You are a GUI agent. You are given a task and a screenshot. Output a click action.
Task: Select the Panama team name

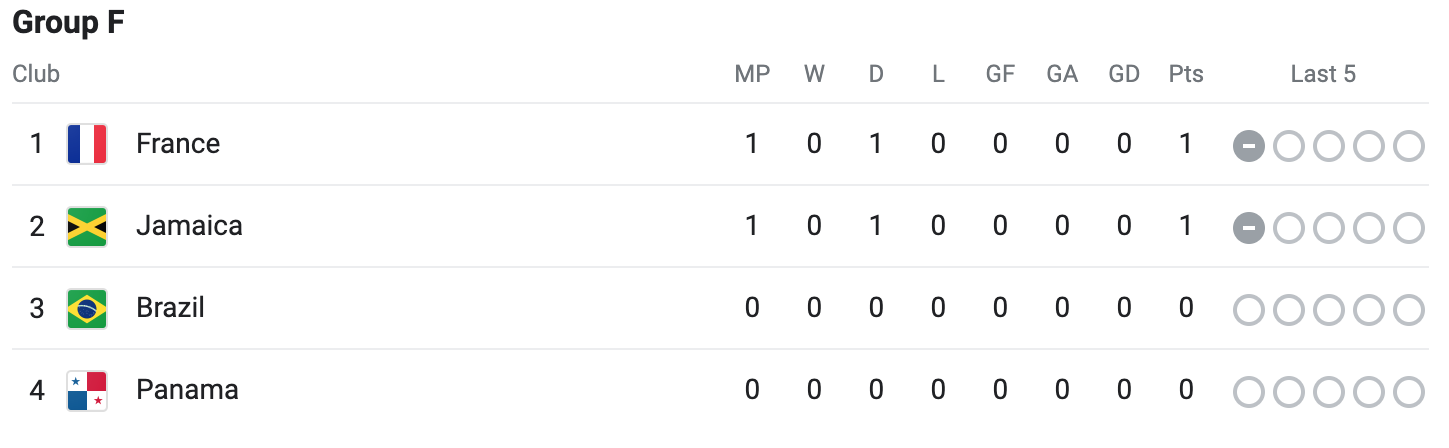(187, 390)
